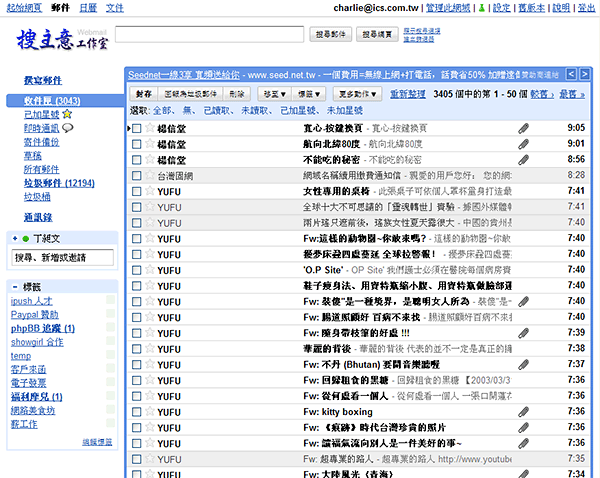Tick the checkbox for 航向北緯80度 email
Image resolution: width=600 pixels, height=478 pixels.
click(137, 144)
